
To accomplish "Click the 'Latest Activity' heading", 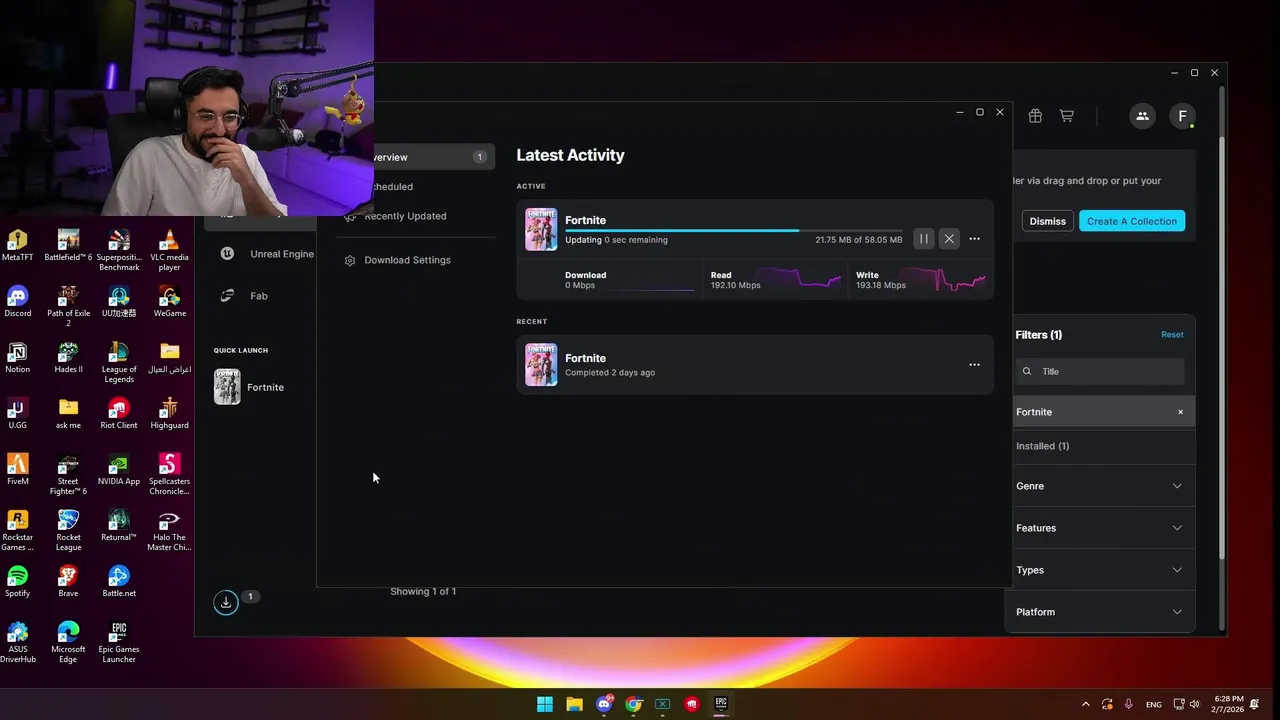I will (x=570, y=155).
